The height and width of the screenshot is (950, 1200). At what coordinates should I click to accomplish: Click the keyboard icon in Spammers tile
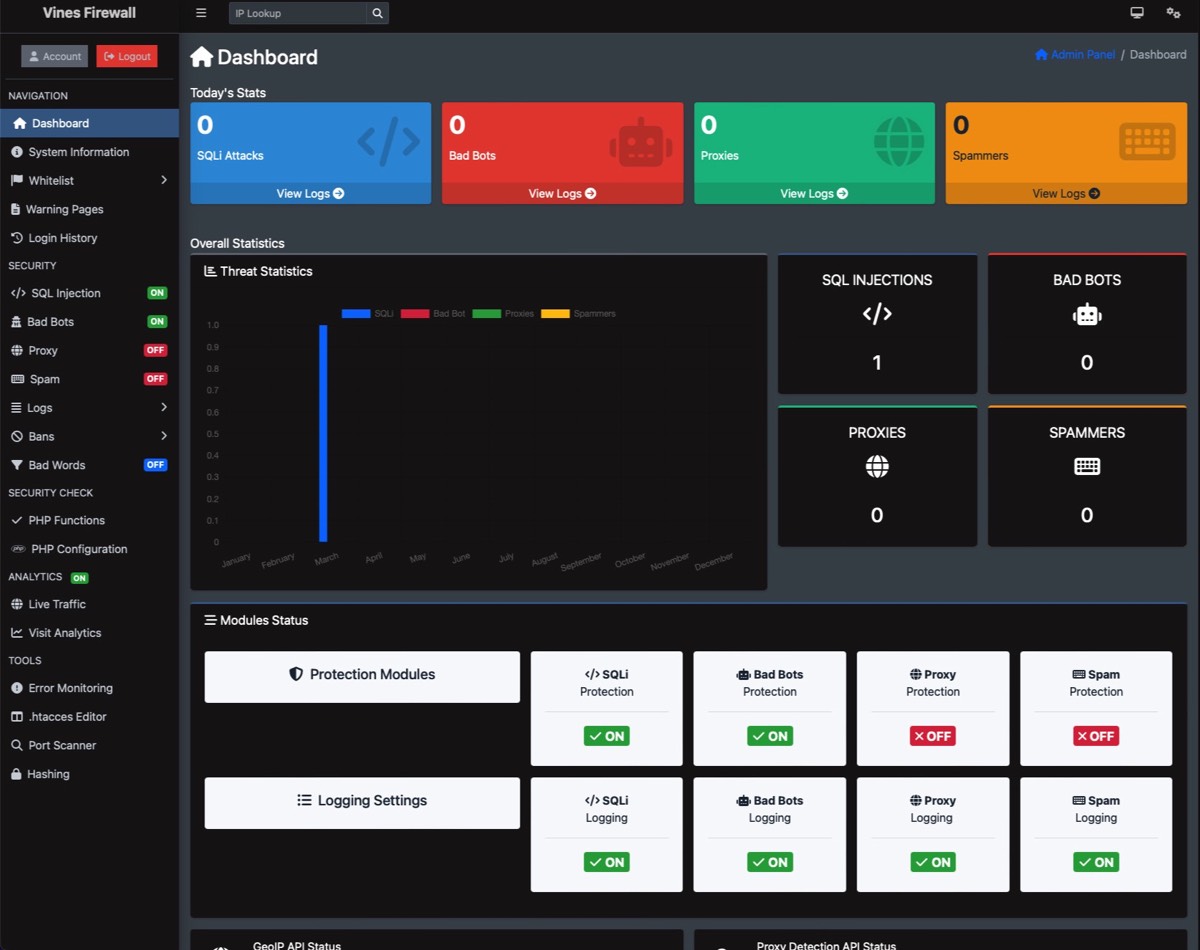1087,466
